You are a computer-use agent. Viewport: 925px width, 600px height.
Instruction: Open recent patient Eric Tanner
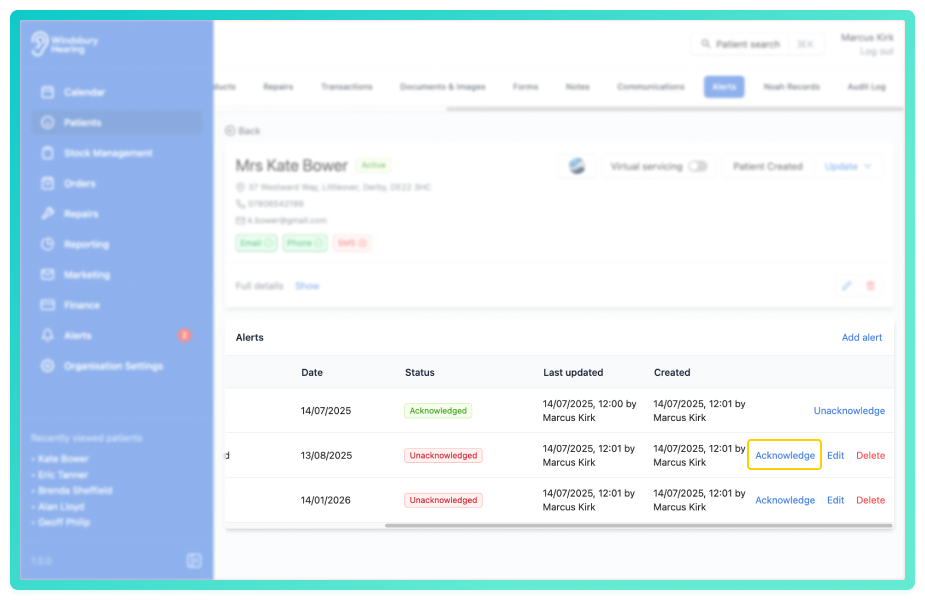click(63, 475)
